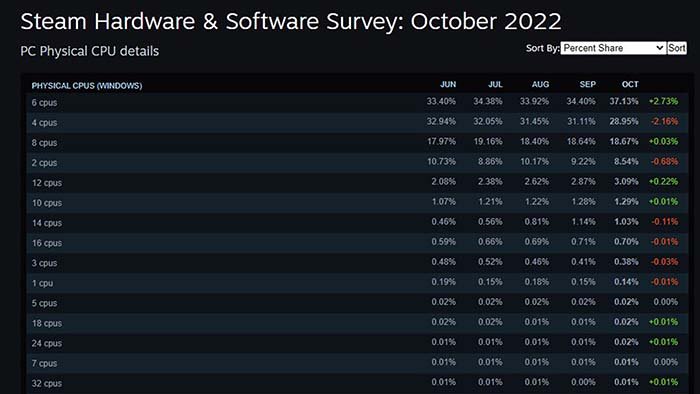Click the SEP column header
The height and width of the screenshot is (394, 700).
pos(588,84)
